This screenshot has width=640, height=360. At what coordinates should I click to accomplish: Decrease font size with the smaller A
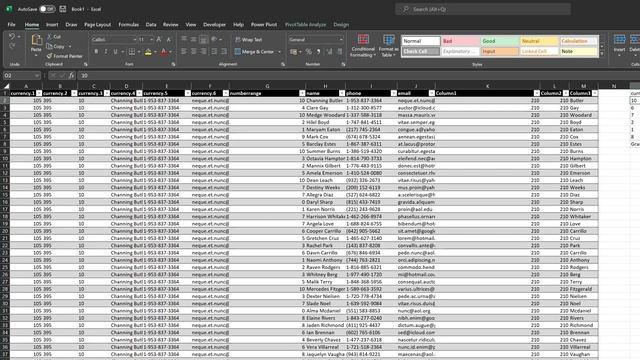tap(168, 40)
